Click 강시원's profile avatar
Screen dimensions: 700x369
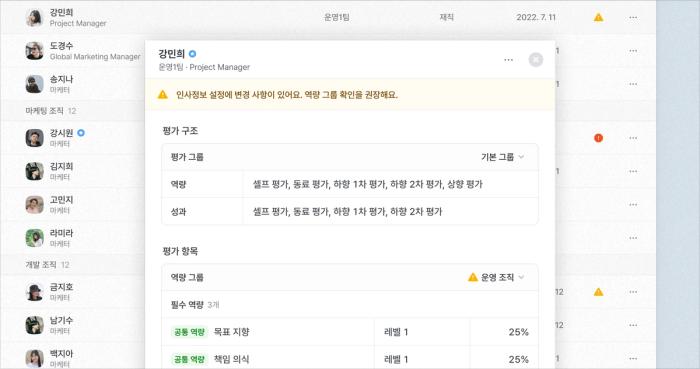point(34,138)
